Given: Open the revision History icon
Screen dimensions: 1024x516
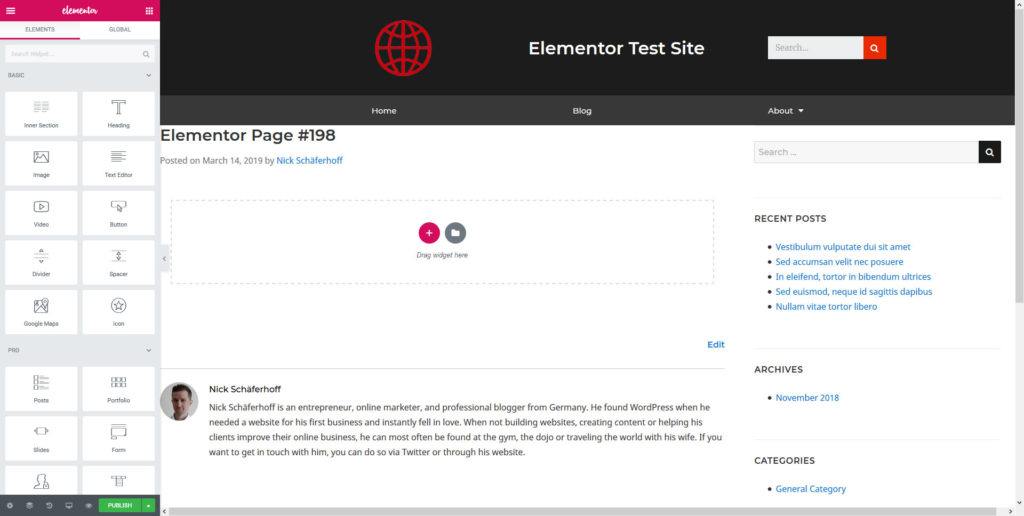Looking at the screenshot, I should pos(49,506).
